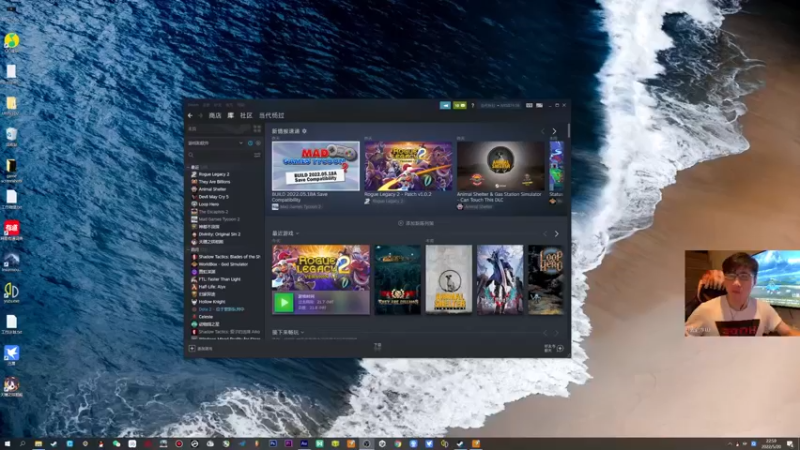Open File Explorer from the taskbar
The height and width of the screenshot is (450, 800).
pos(38,444)
